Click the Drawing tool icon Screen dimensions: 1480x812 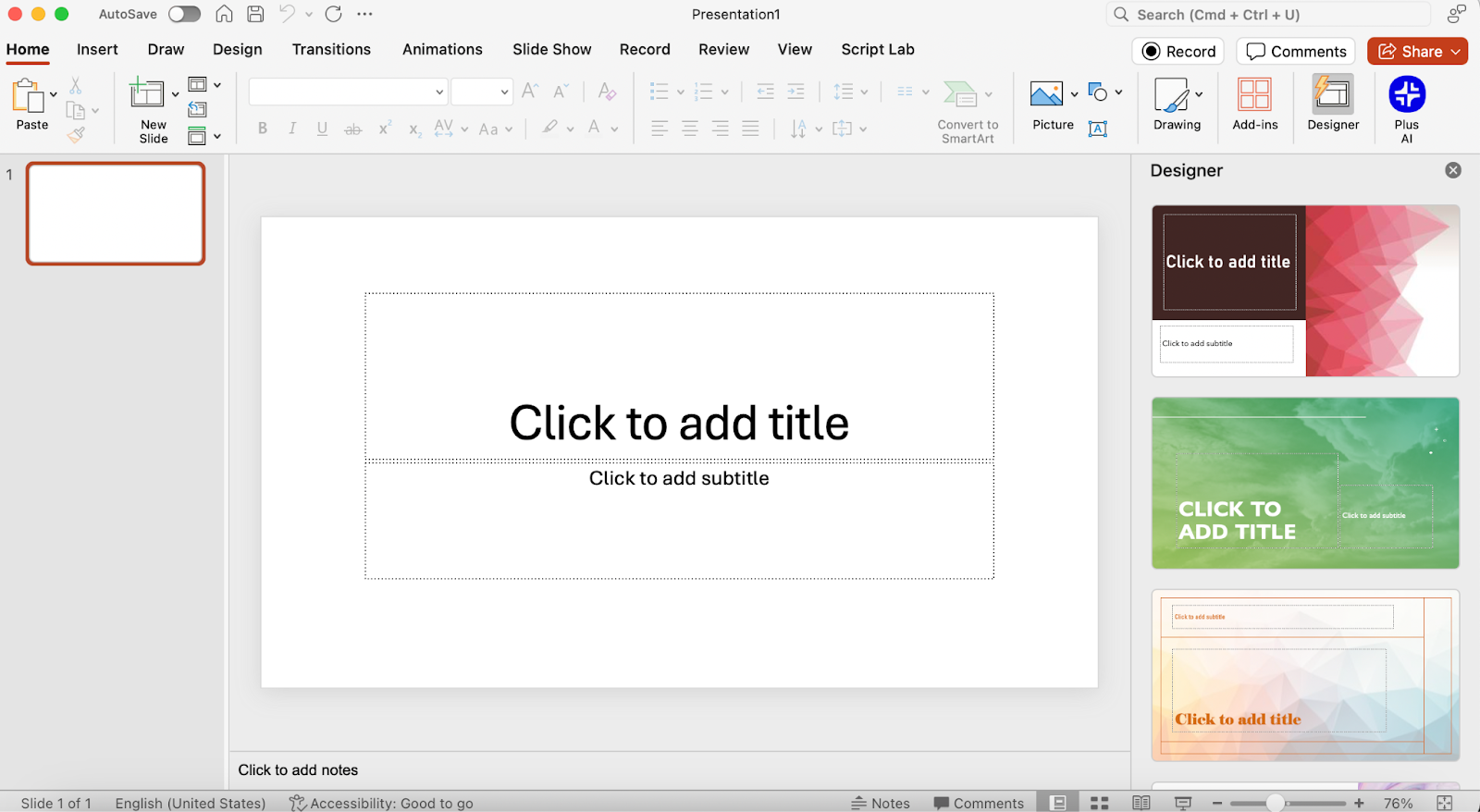coord(1171,95)
